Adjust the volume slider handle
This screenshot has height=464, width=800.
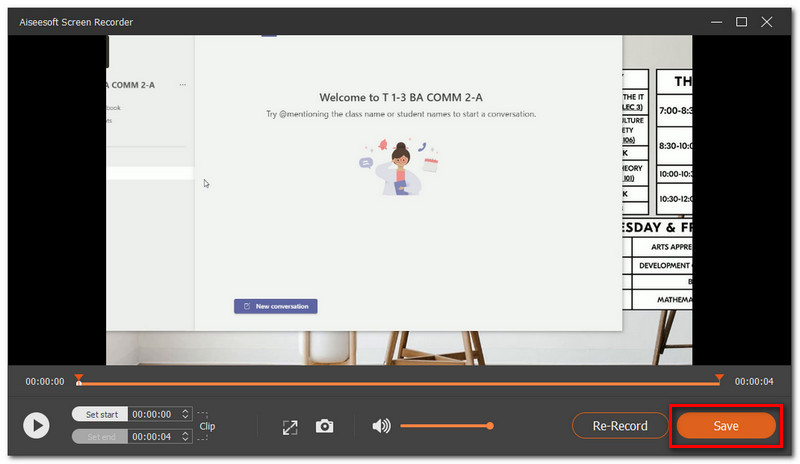point(490,426)
